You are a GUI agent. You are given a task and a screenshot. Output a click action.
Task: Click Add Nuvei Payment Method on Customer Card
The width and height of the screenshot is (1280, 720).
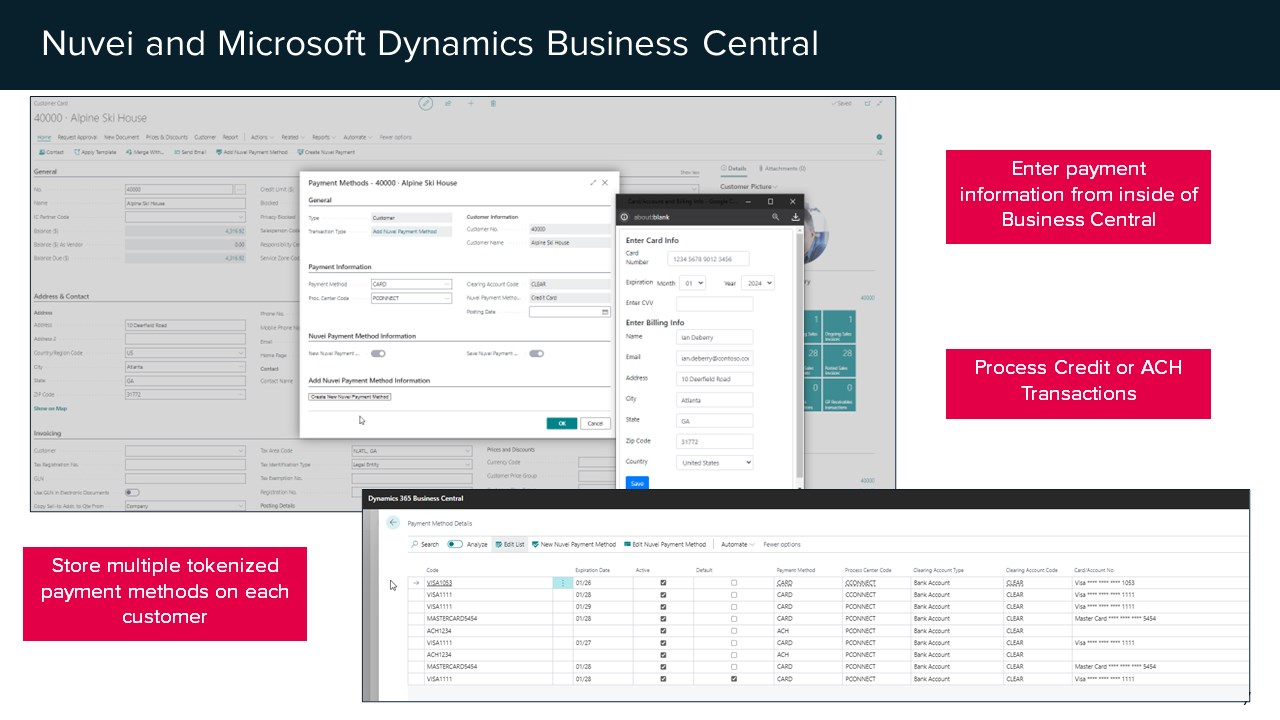coord(251,152)
